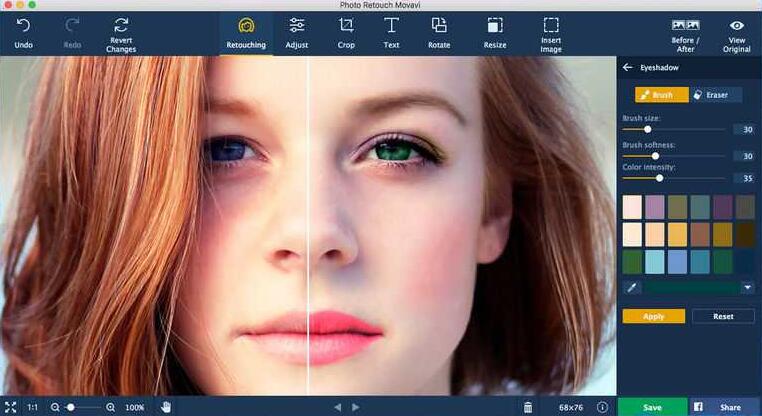The image size is (762, 416).
Task: Pick the light sky blue swatch
Action: tap(655, 262)
